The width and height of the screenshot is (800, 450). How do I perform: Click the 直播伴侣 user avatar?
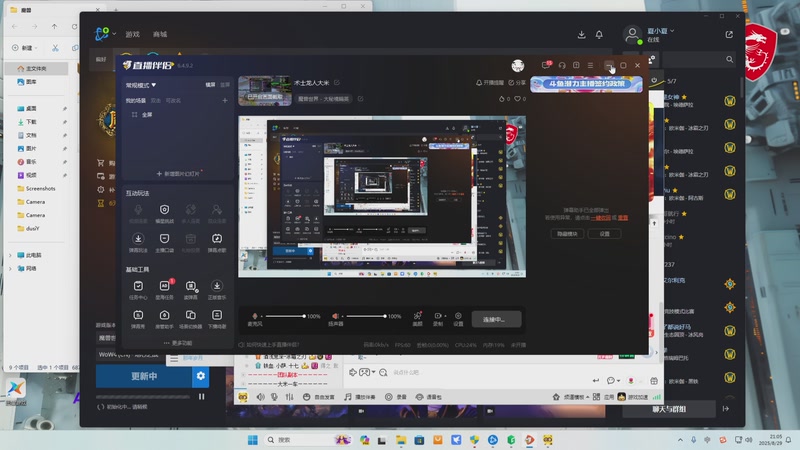(518, 65)
